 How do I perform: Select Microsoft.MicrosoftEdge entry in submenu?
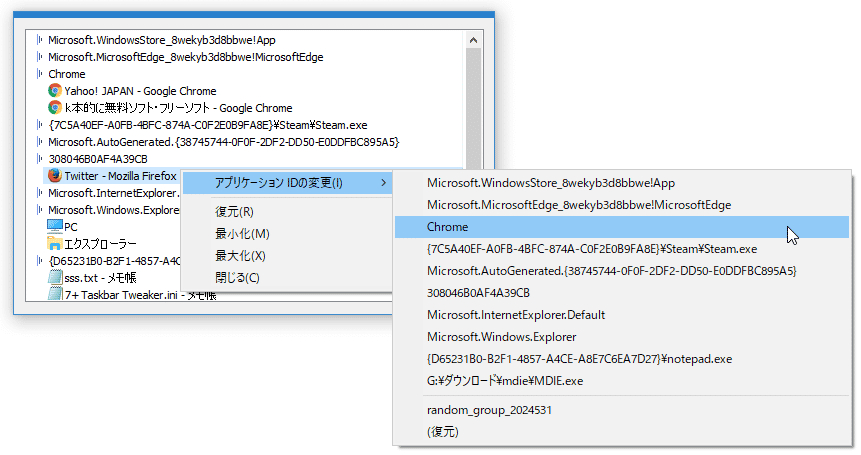[x=622, y=205]
